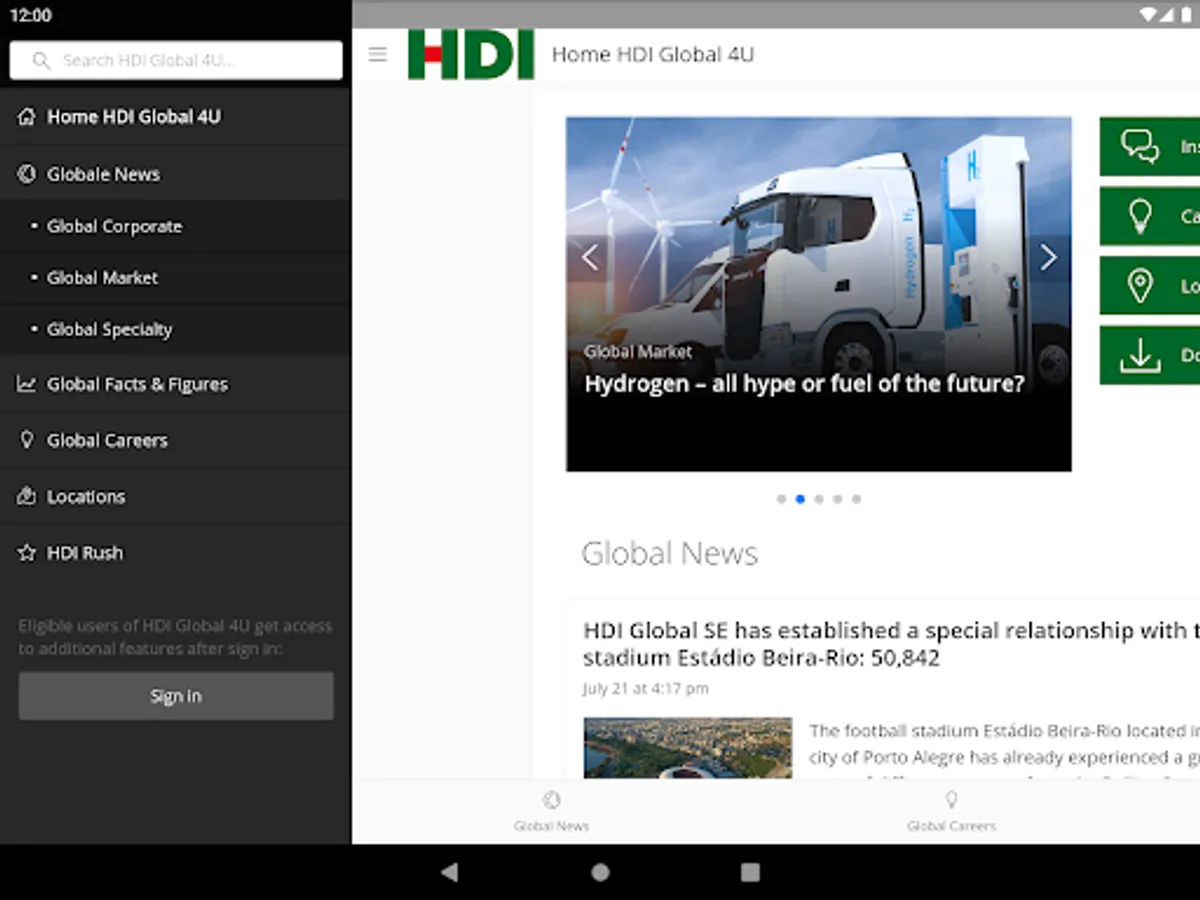Image resolution: width=1200 pixels, height=900 pixels.
Task: Open the stadium aerial photo thumbnail
Action: pos(688,748)
